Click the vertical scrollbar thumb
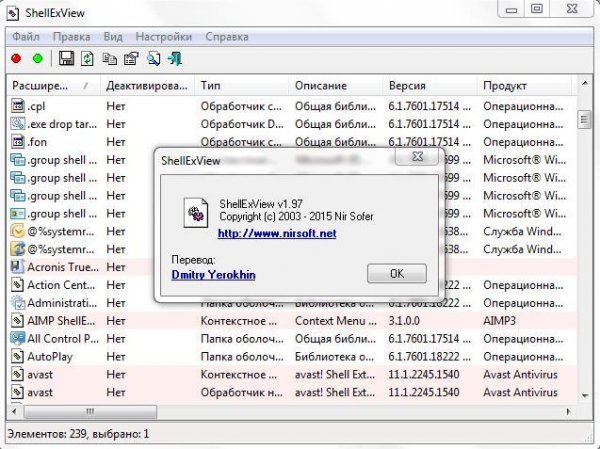The width and height of the screenshot is (600, 449). 584,120
